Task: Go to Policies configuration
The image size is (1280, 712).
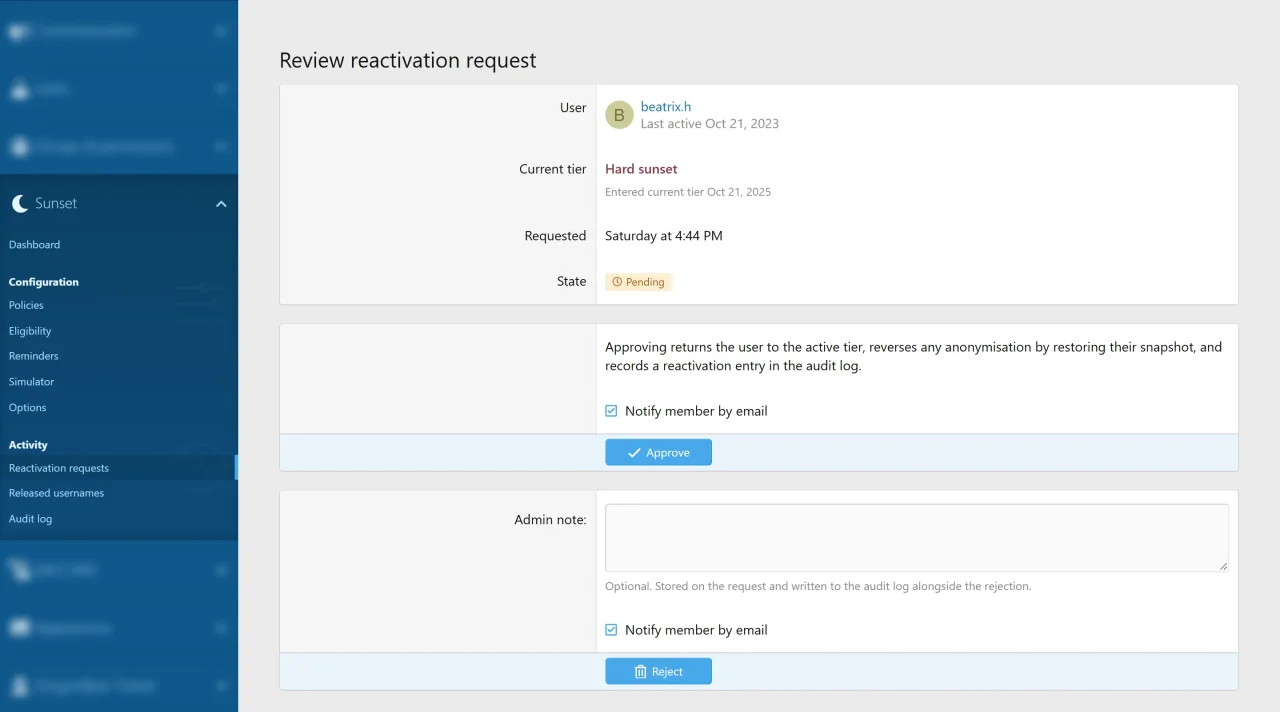Action: [26, 305]
